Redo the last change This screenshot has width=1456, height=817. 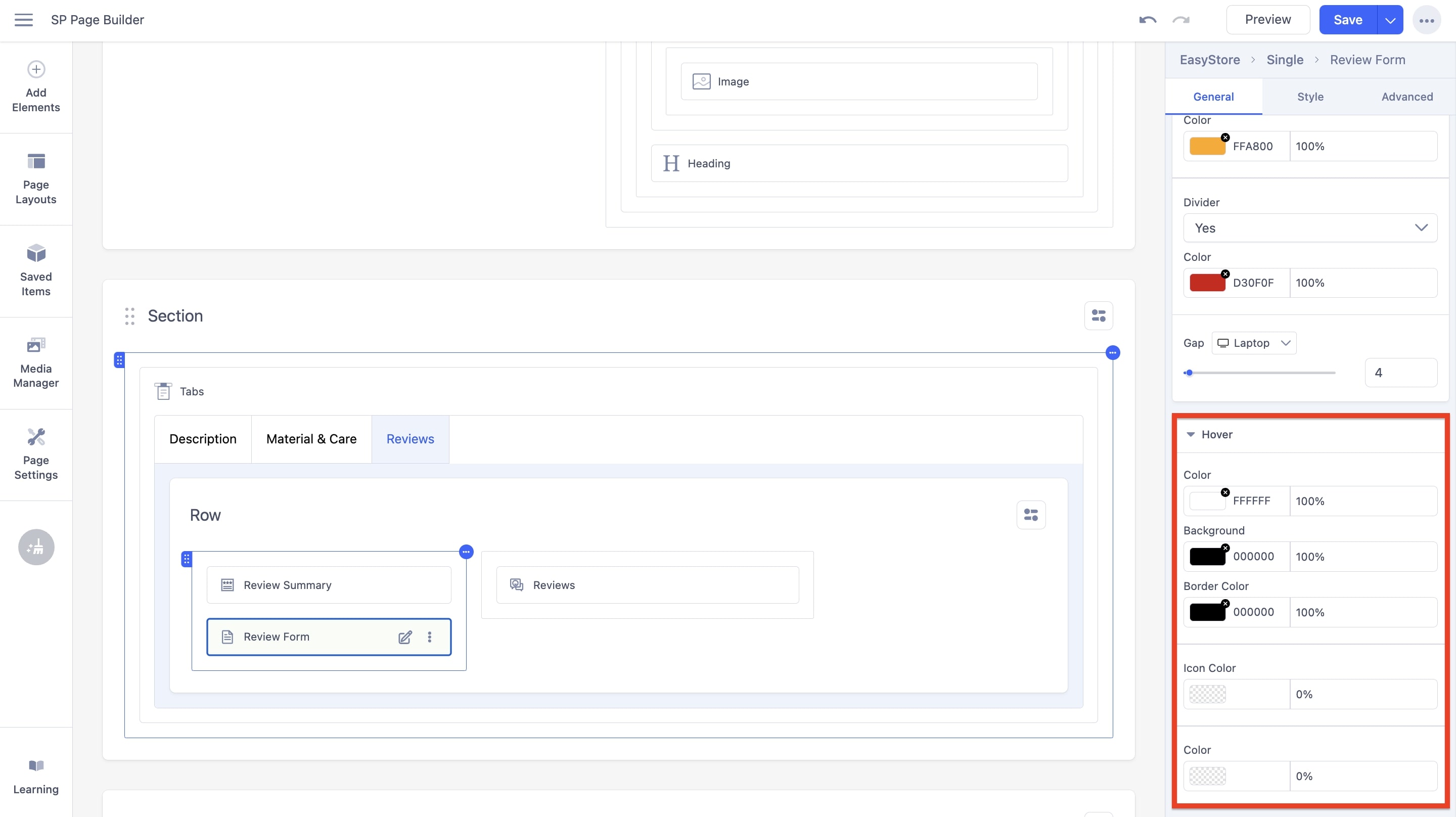[1181, 19]
